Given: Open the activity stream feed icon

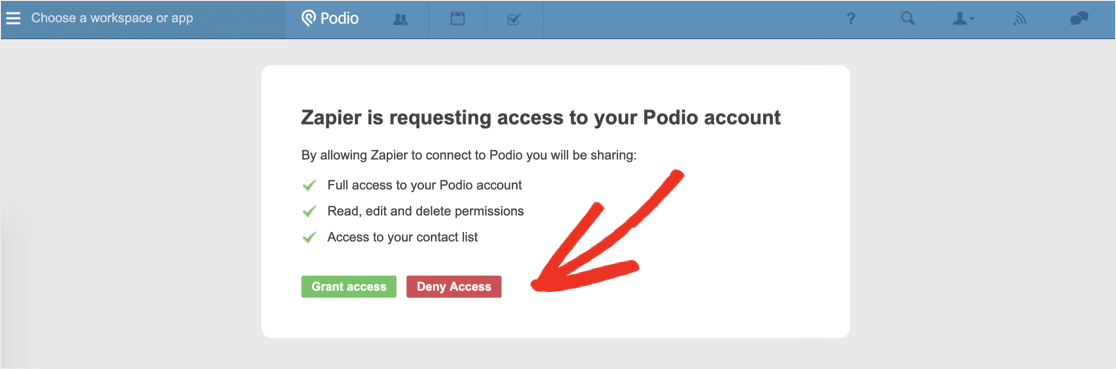Looking at the screenshot, I should [x=1020, y=20].
